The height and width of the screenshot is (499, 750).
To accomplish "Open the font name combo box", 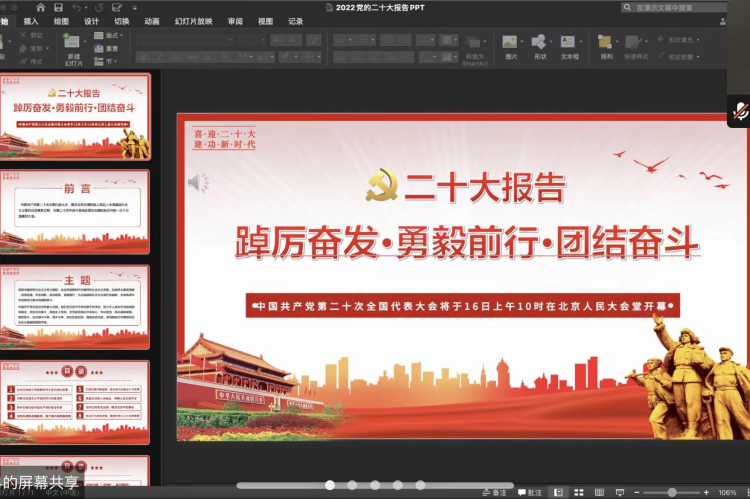I will tap(185, 40).
